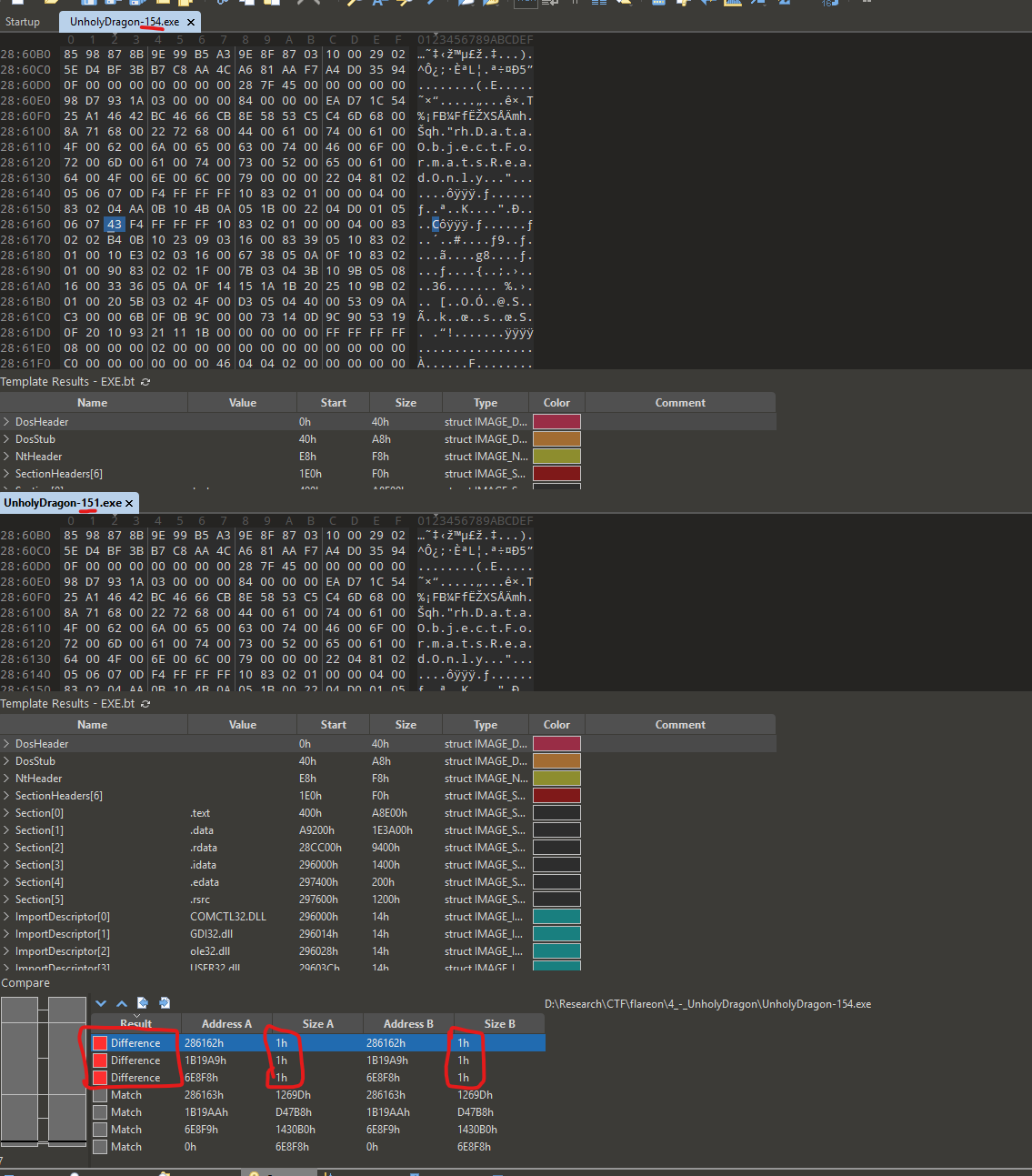This screenshot has width=1032, height=1176.
Task: Expand ImportDescriptor[1] GDI32.dll entry
Action: click(x=7, y=934)
